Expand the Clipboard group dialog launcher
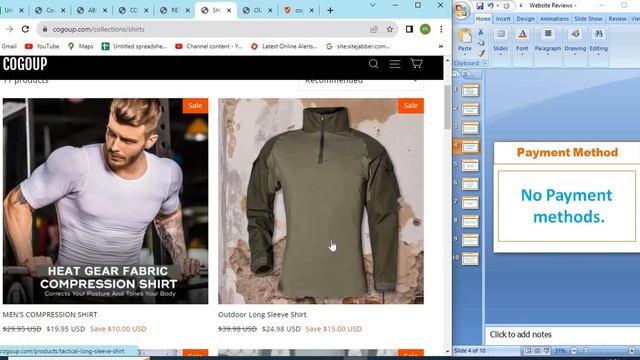 click(x=485, y=63)
